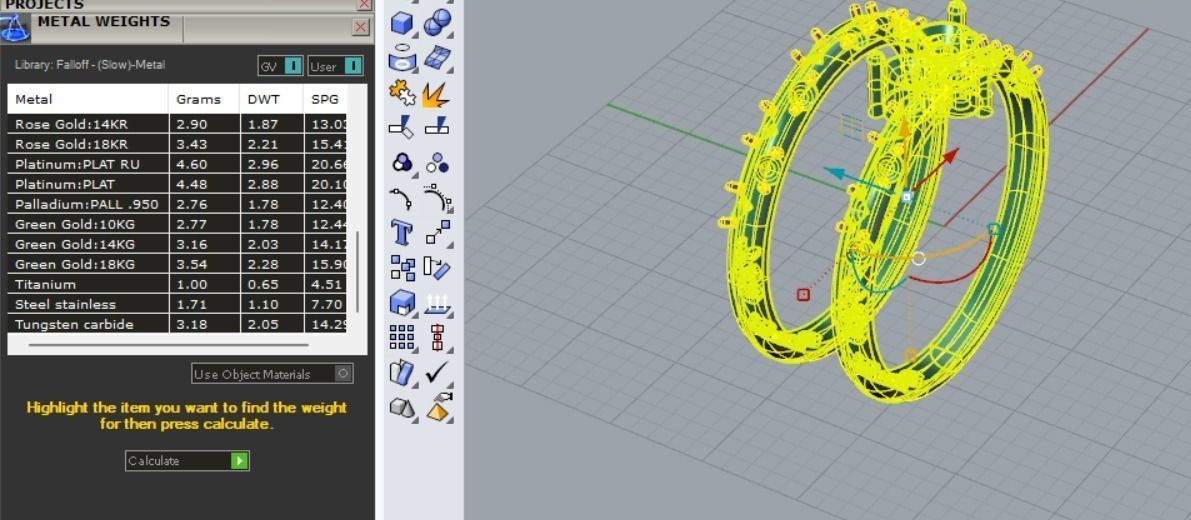Select the Trim tool

tap(401, 126)
